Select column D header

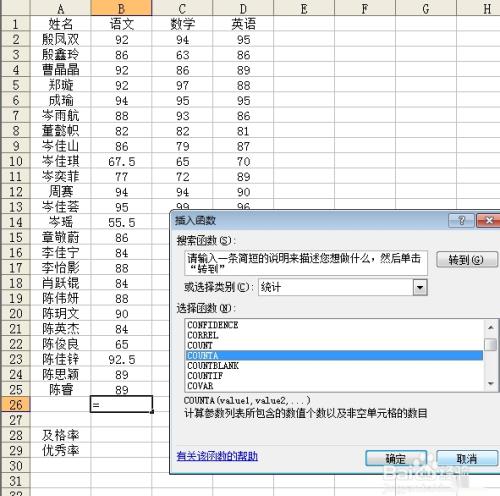pos(243,8)
